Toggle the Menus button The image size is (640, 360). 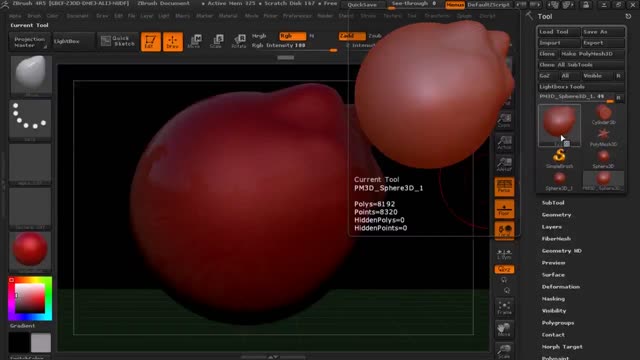click(455, 5)
